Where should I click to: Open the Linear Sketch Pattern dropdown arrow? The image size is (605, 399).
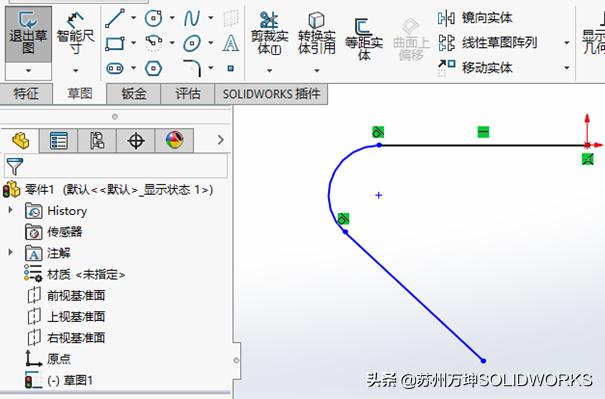click(567, 42)
